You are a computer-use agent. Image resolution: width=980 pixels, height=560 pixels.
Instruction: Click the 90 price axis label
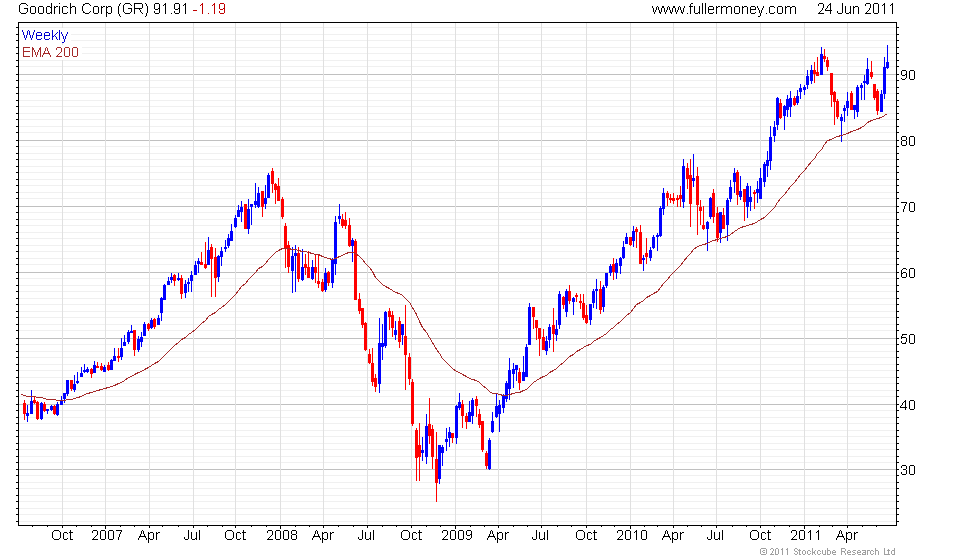pos(908,75)
